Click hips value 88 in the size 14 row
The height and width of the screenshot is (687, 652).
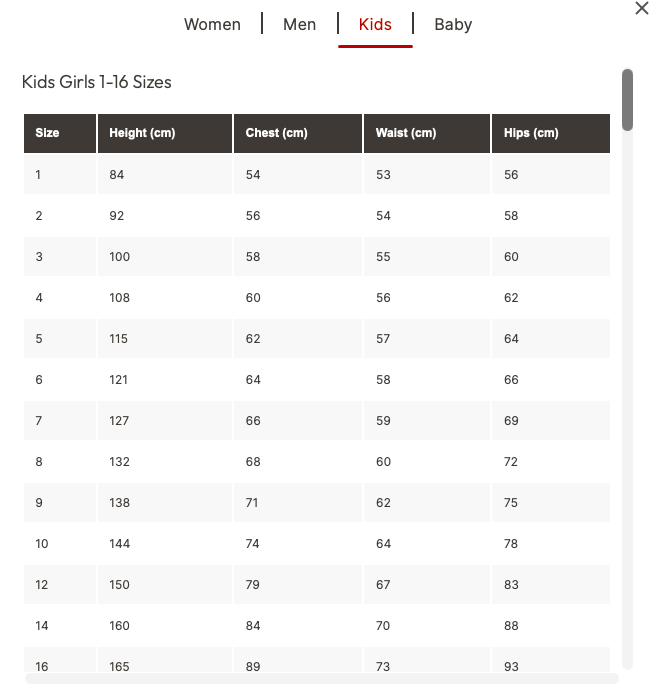511,626
